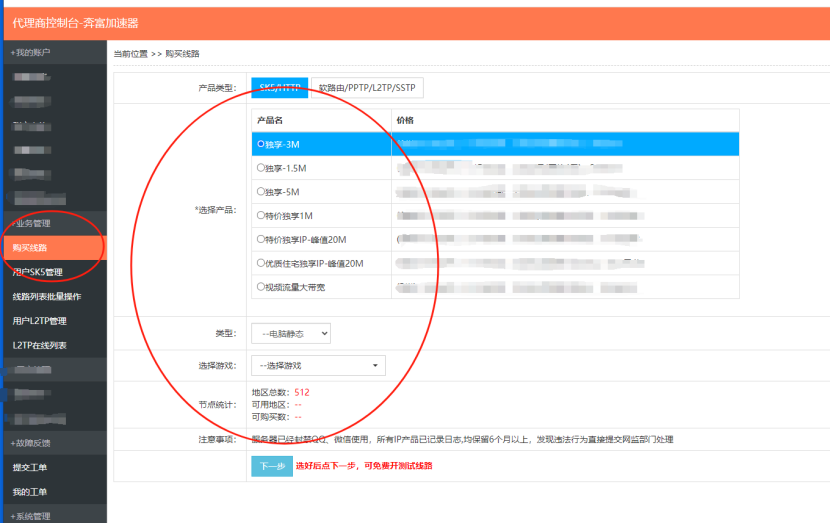The image size is (831, 524).
Task: Open the 类型 dropdown showing 电脑静态
Action: click(290, 334)
